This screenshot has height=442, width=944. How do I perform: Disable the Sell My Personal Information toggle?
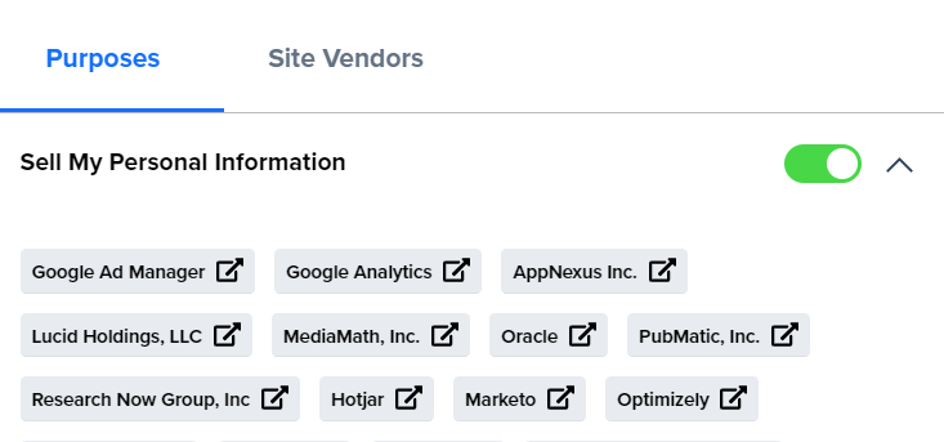coord(822,164)
